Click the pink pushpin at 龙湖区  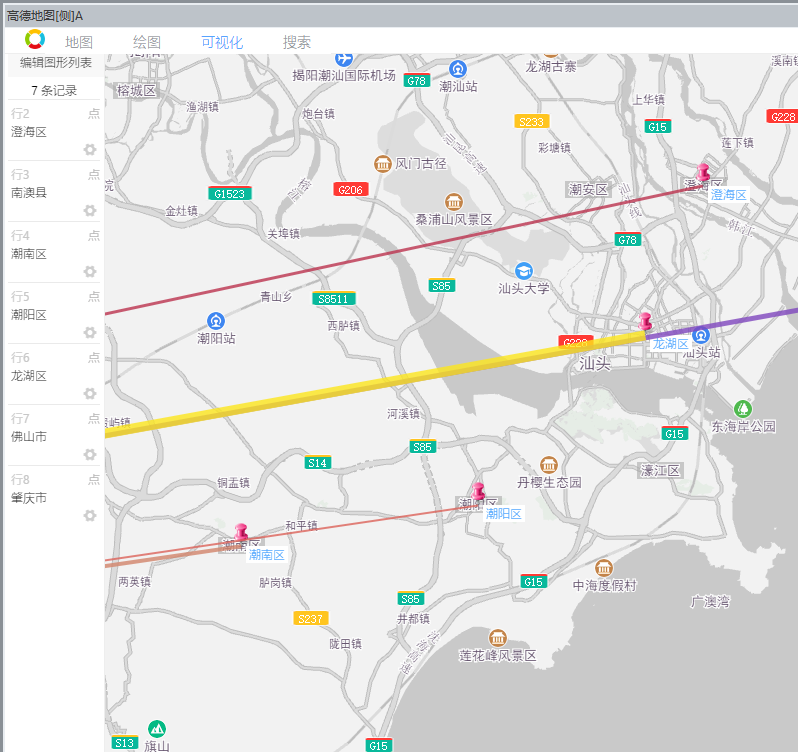(645, 322)
